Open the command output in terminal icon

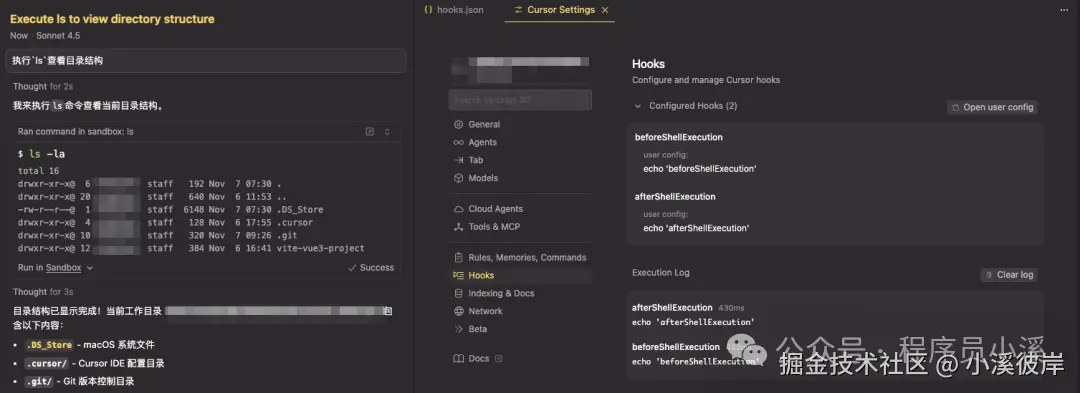[370, 131]
